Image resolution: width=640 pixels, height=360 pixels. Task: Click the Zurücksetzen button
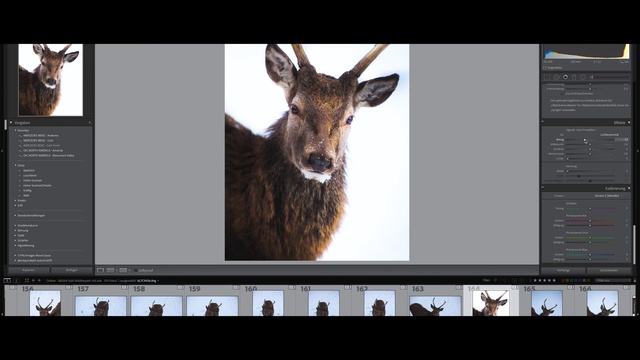pos(609,270)
